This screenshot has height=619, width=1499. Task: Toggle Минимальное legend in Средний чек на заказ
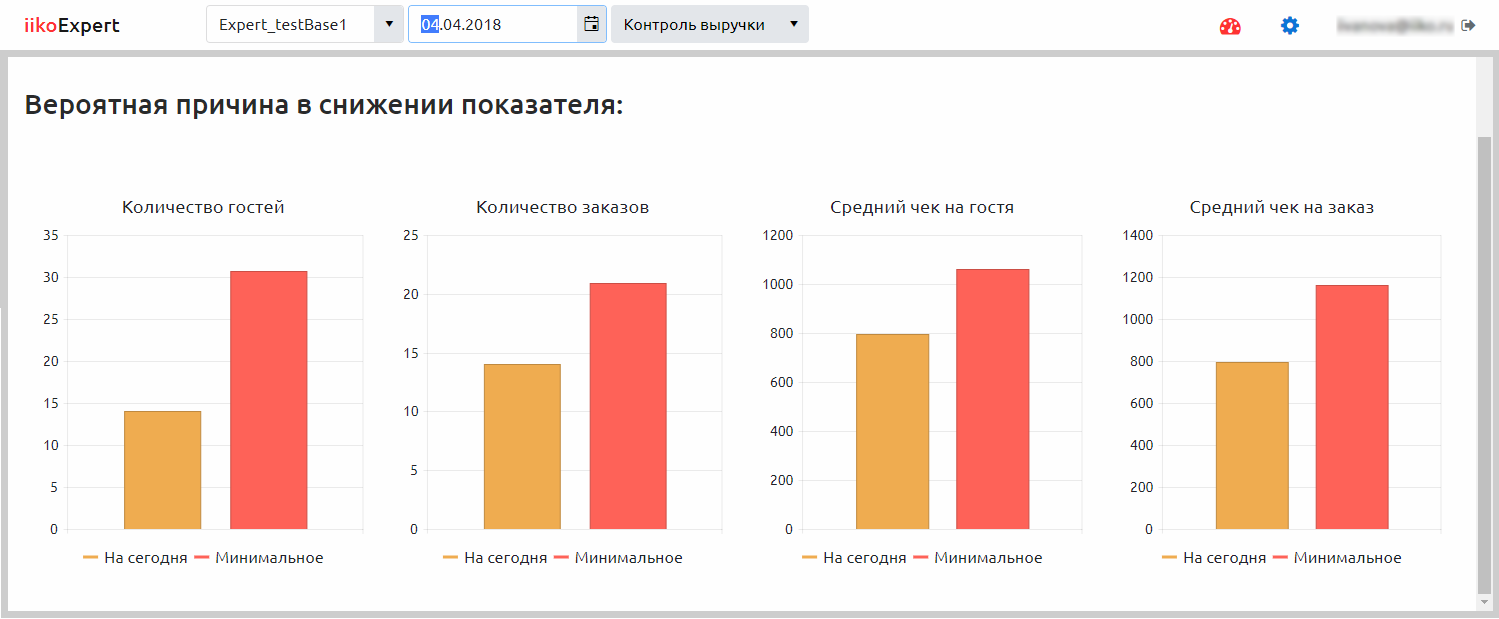click(x=1337, y=558)
